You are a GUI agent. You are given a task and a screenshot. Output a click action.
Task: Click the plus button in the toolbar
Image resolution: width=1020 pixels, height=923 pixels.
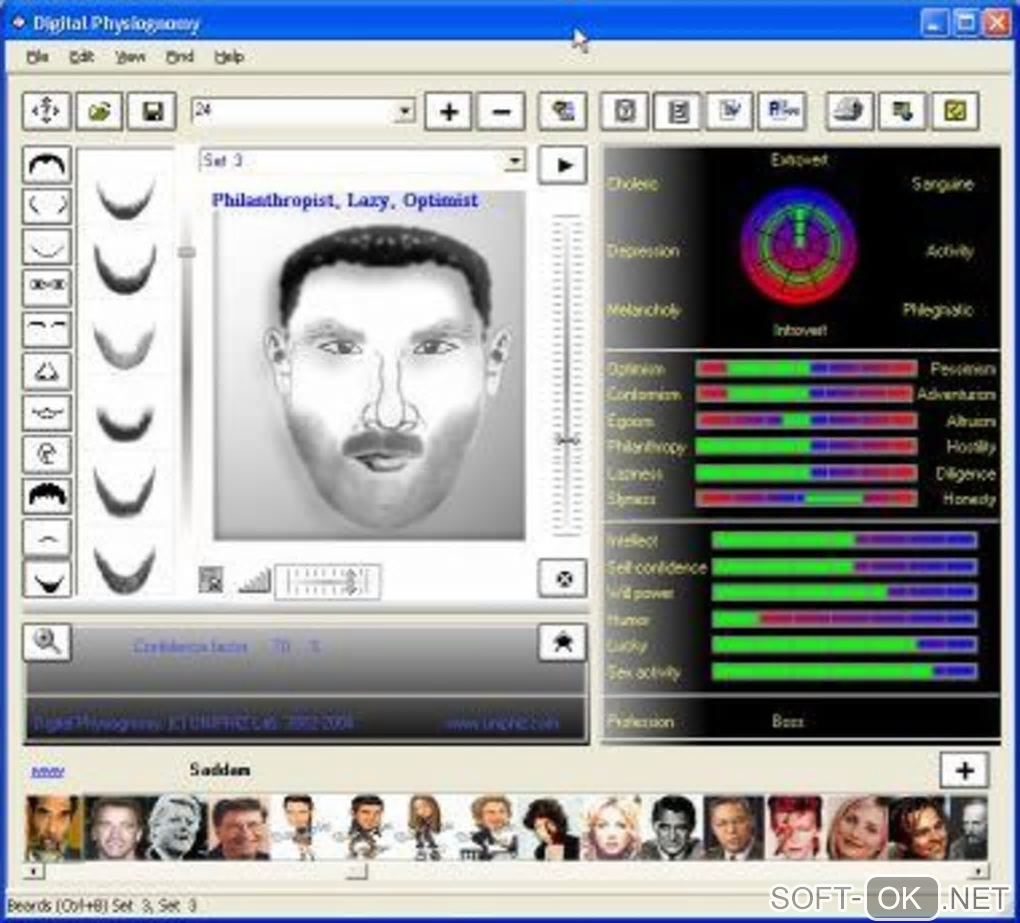pyautogui.click(x=448, y=111)
